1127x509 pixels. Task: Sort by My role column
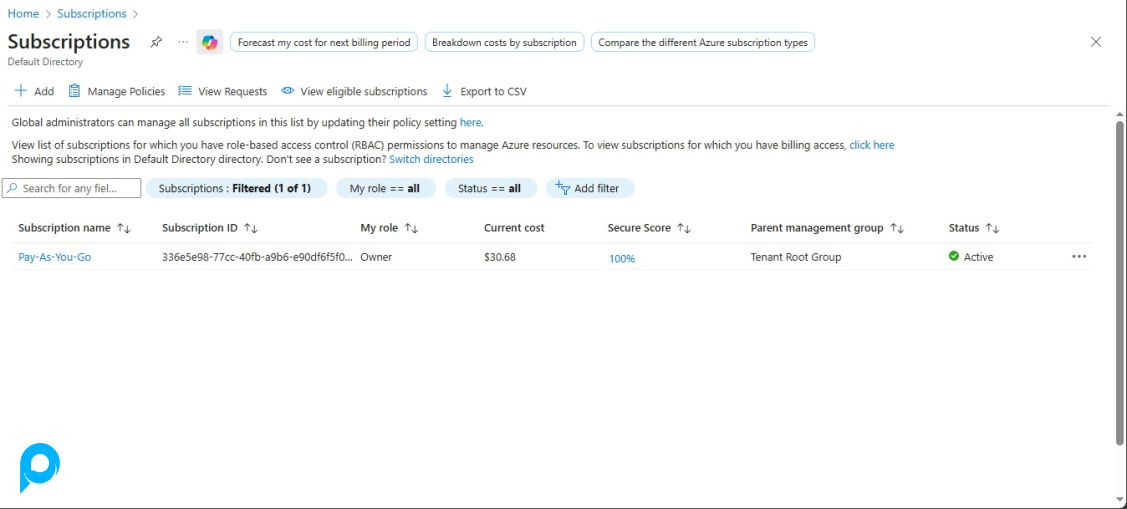[389, 228]
